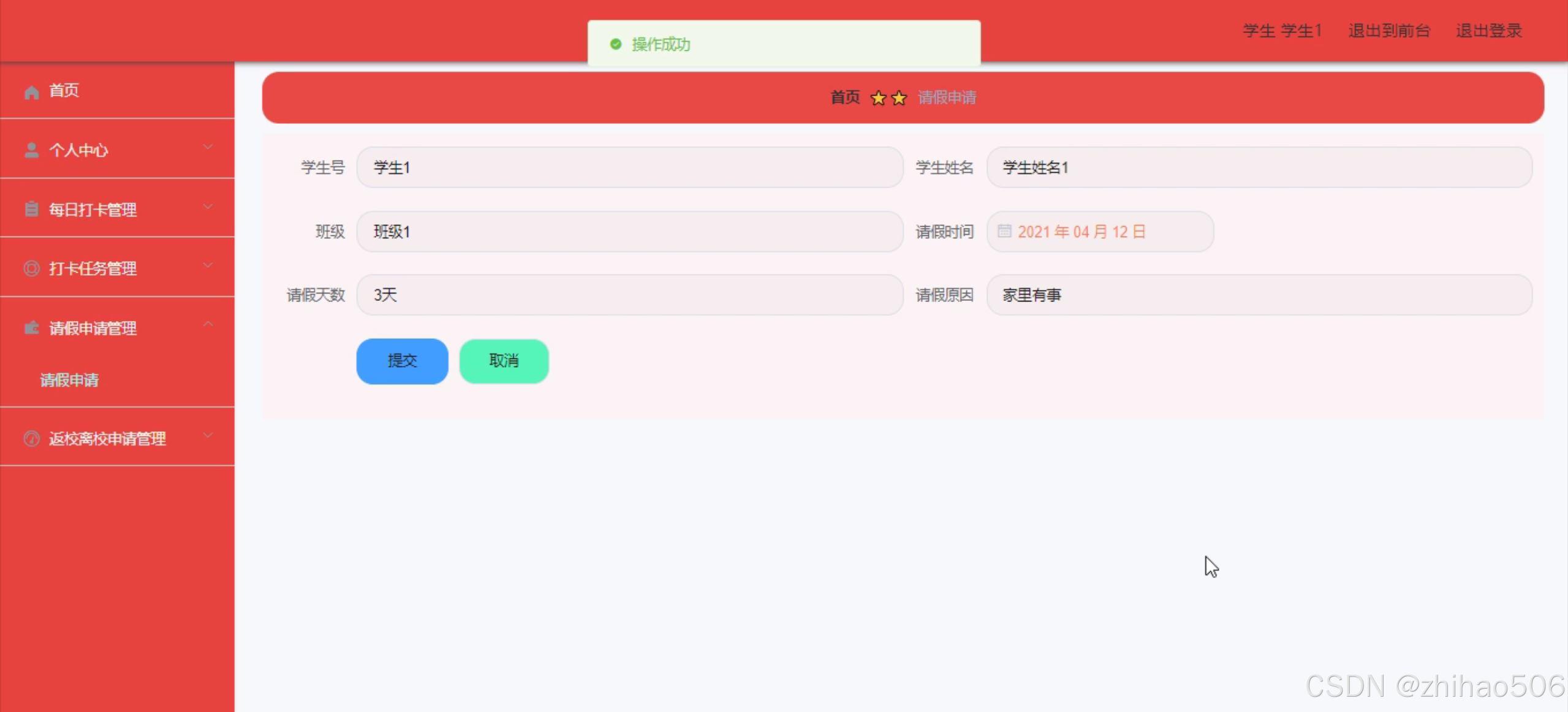Collapse the 请假申请管理 chevron
1568x712 pixels.
point(208,324)
